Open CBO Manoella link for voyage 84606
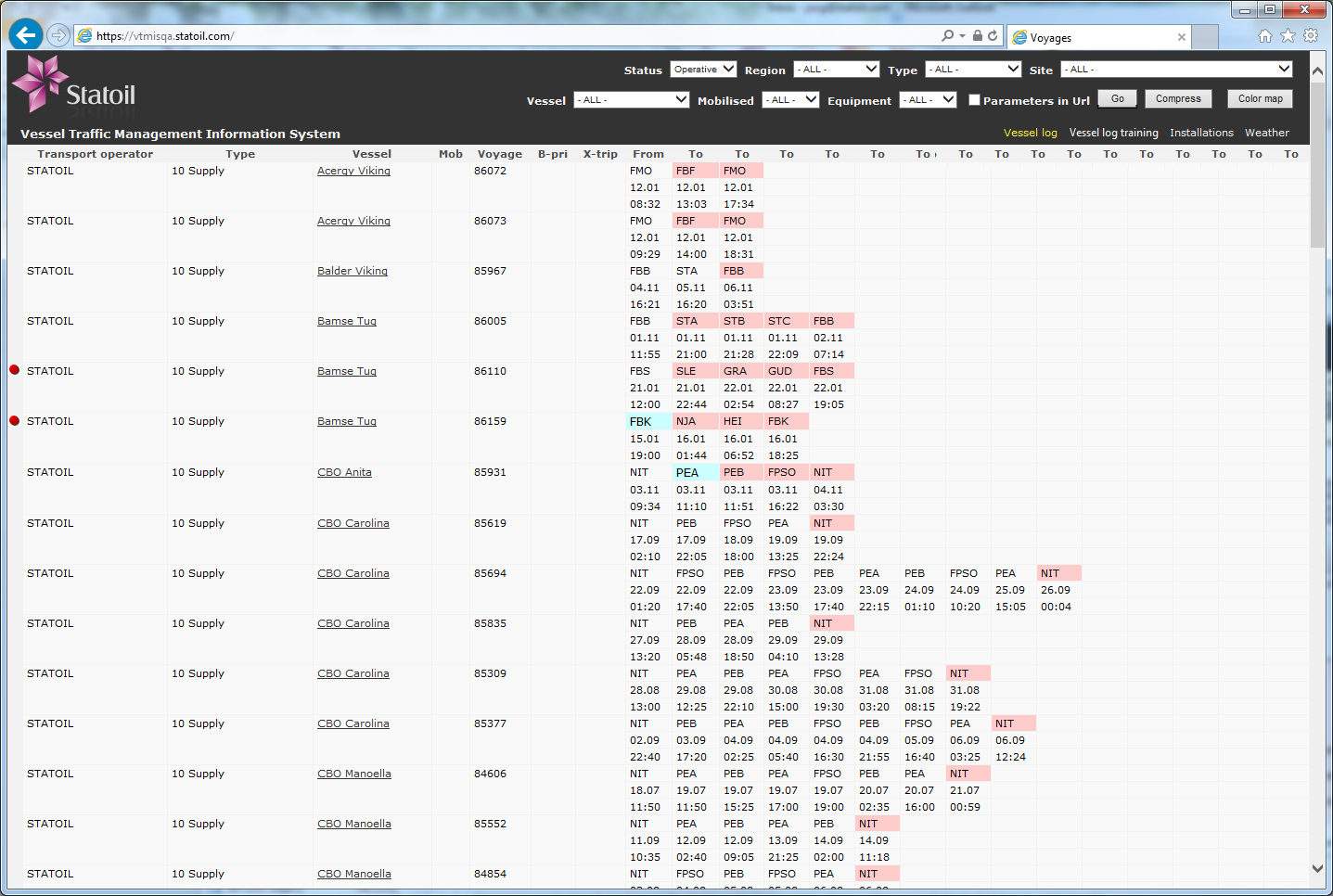Screen dimensions: 1333x896 click(x=354, y=774)
